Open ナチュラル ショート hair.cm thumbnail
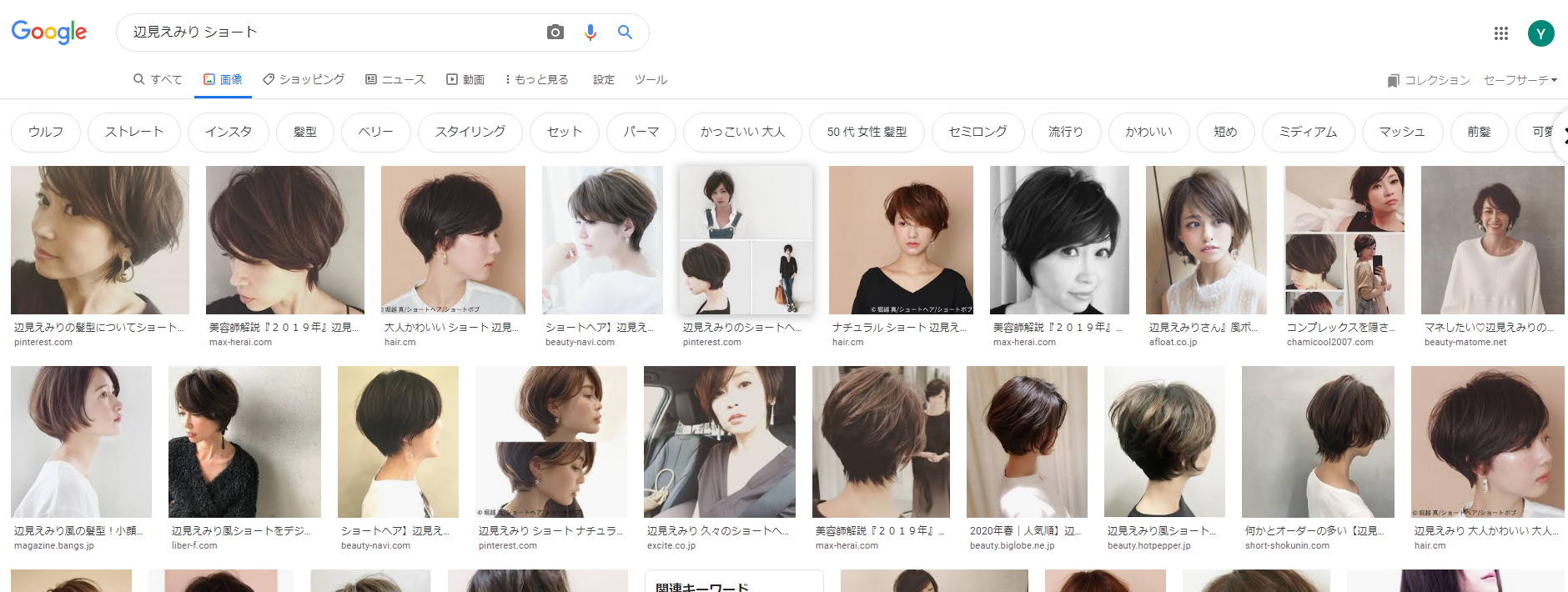The height and width of the screenshot is (592, 1568). (901, 240)
